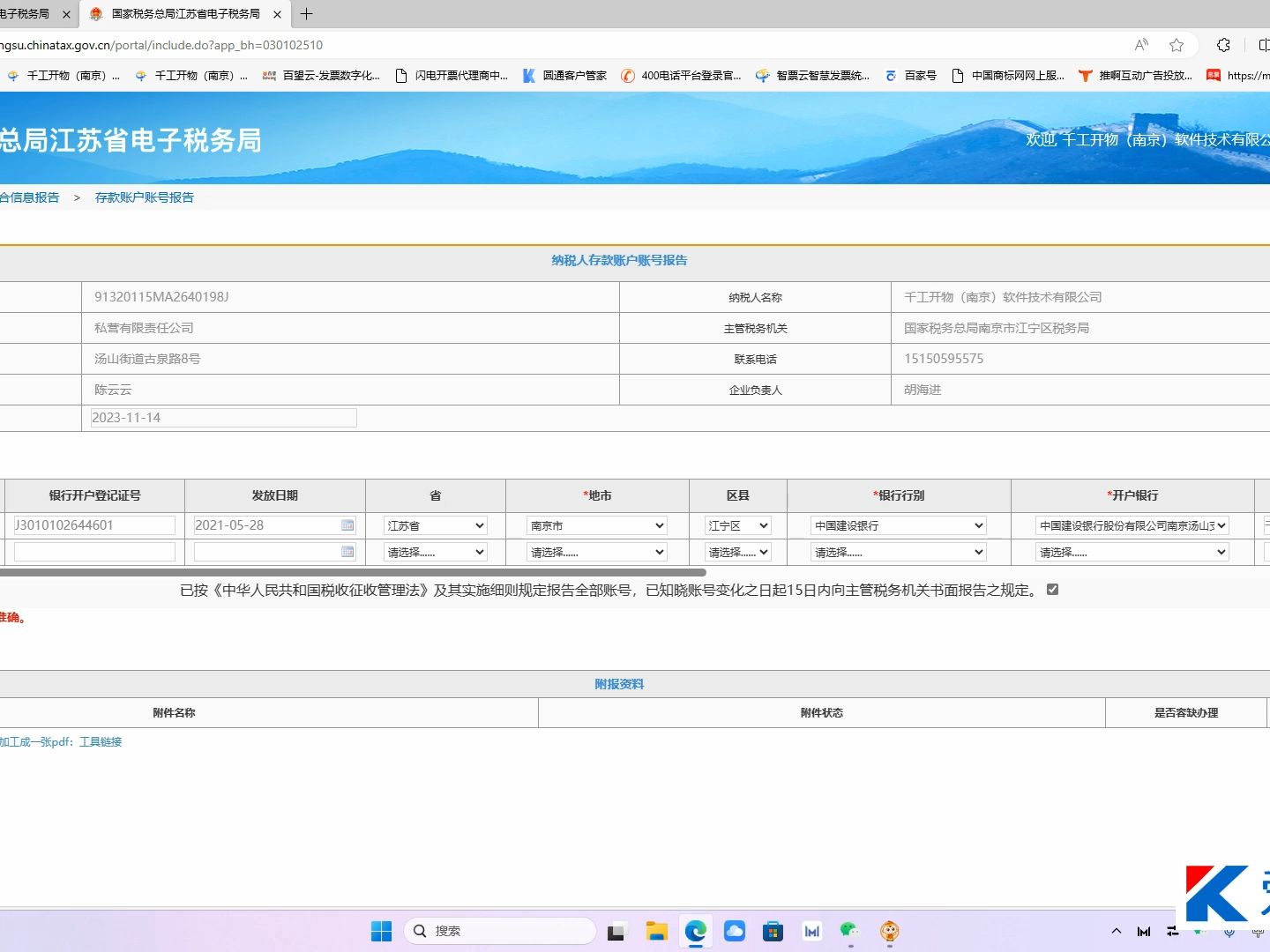Image resolution: width=1270 pixels, height=952 pixels.
Task: Open 智票云智慧发票 bookmark
Action: point(812,76)
